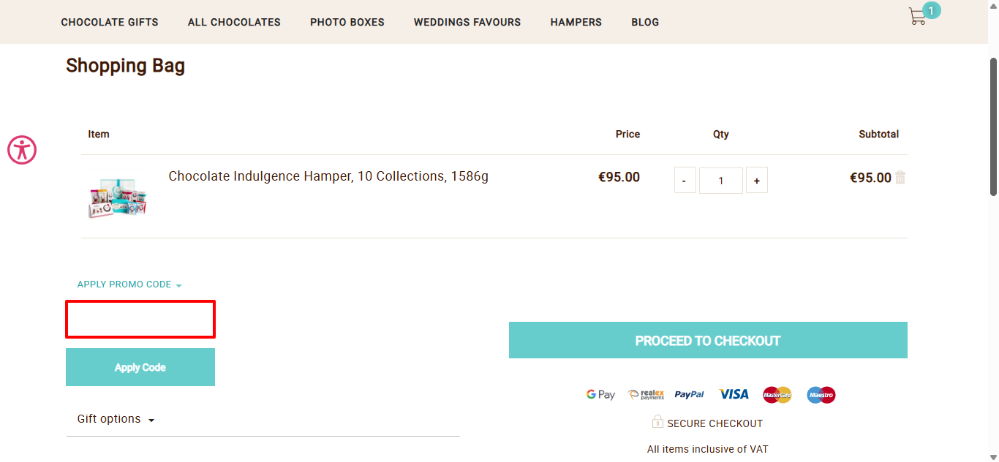Open the hamper product thumbnail

click(x=118, y=197)
